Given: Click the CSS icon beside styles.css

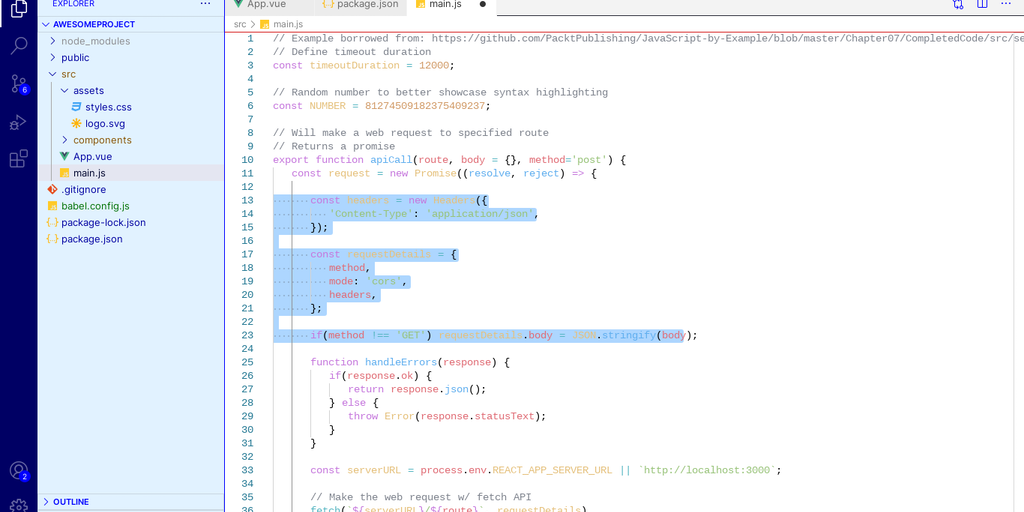Looking at the screenshot, I should 76,107.
